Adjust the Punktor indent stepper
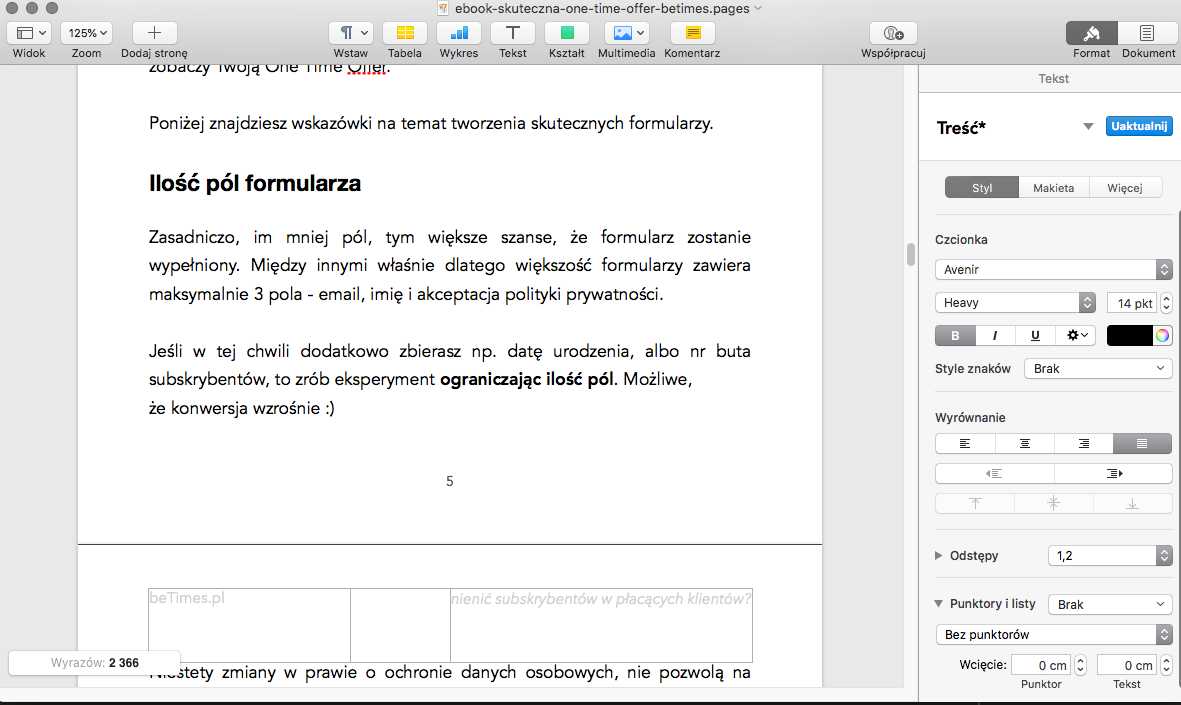Viewport: 1181px width, 705px height. click(1079, 665)
